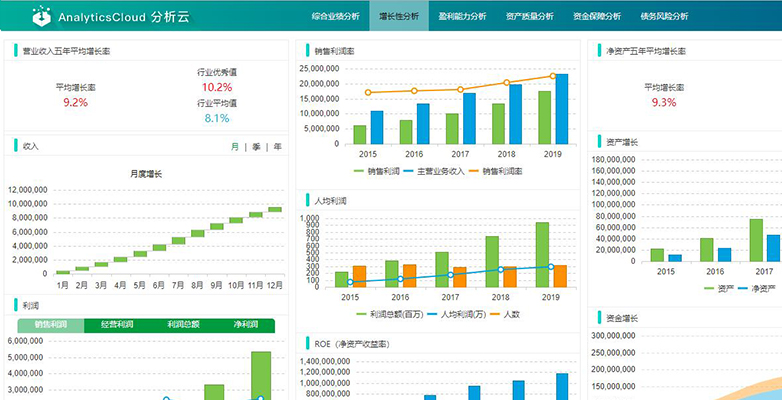
Task: Click the 2019 blue bar in 销售利润率 chart
Action: click(x=562, y=109)
